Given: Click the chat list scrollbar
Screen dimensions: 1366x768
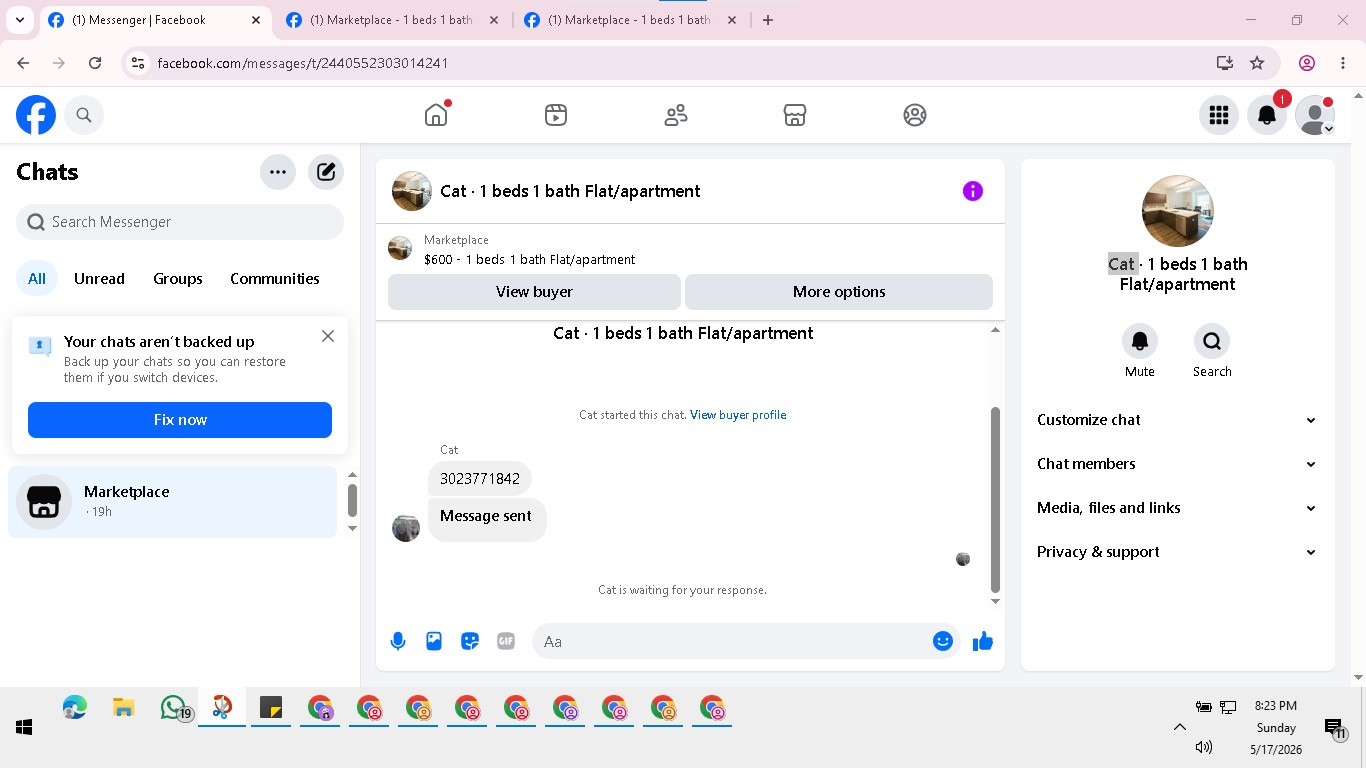Looking at the screenshot, I should [x=352, y=500].
